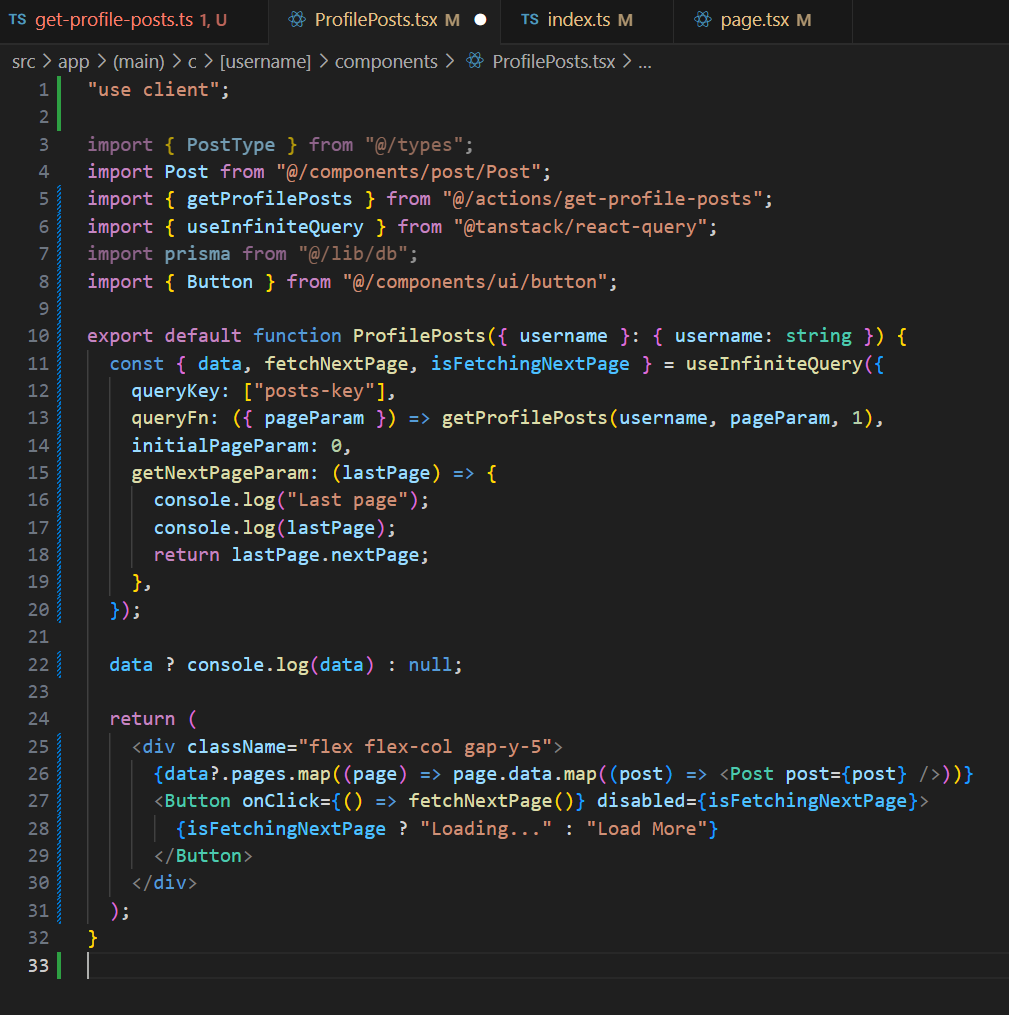1009x1015 pixels.
Task: Click the closing </Button> tag
Action: (203, 856)
